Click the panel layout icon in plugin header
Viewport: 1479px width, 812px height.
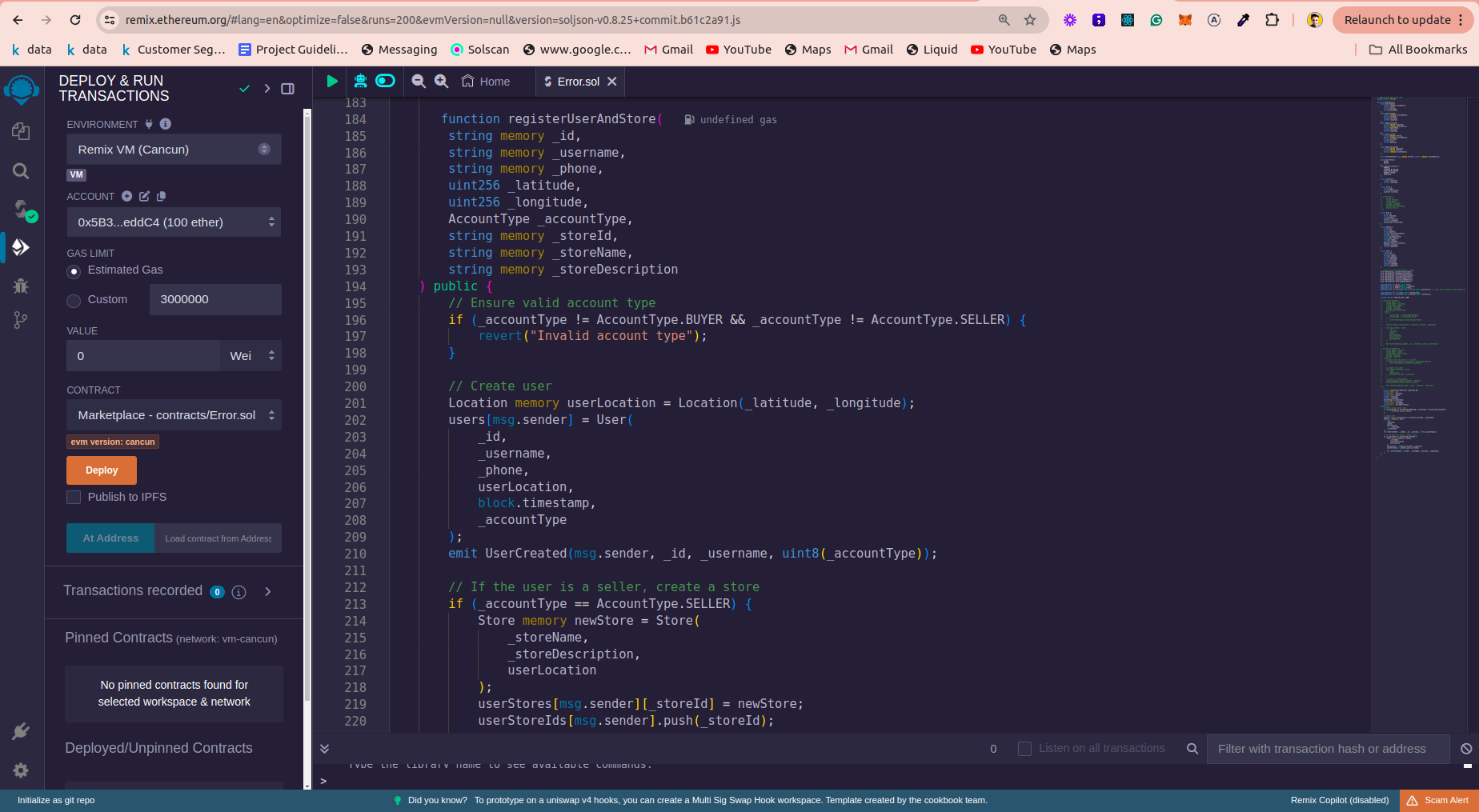pyautogui.click(x=288, y=89)
